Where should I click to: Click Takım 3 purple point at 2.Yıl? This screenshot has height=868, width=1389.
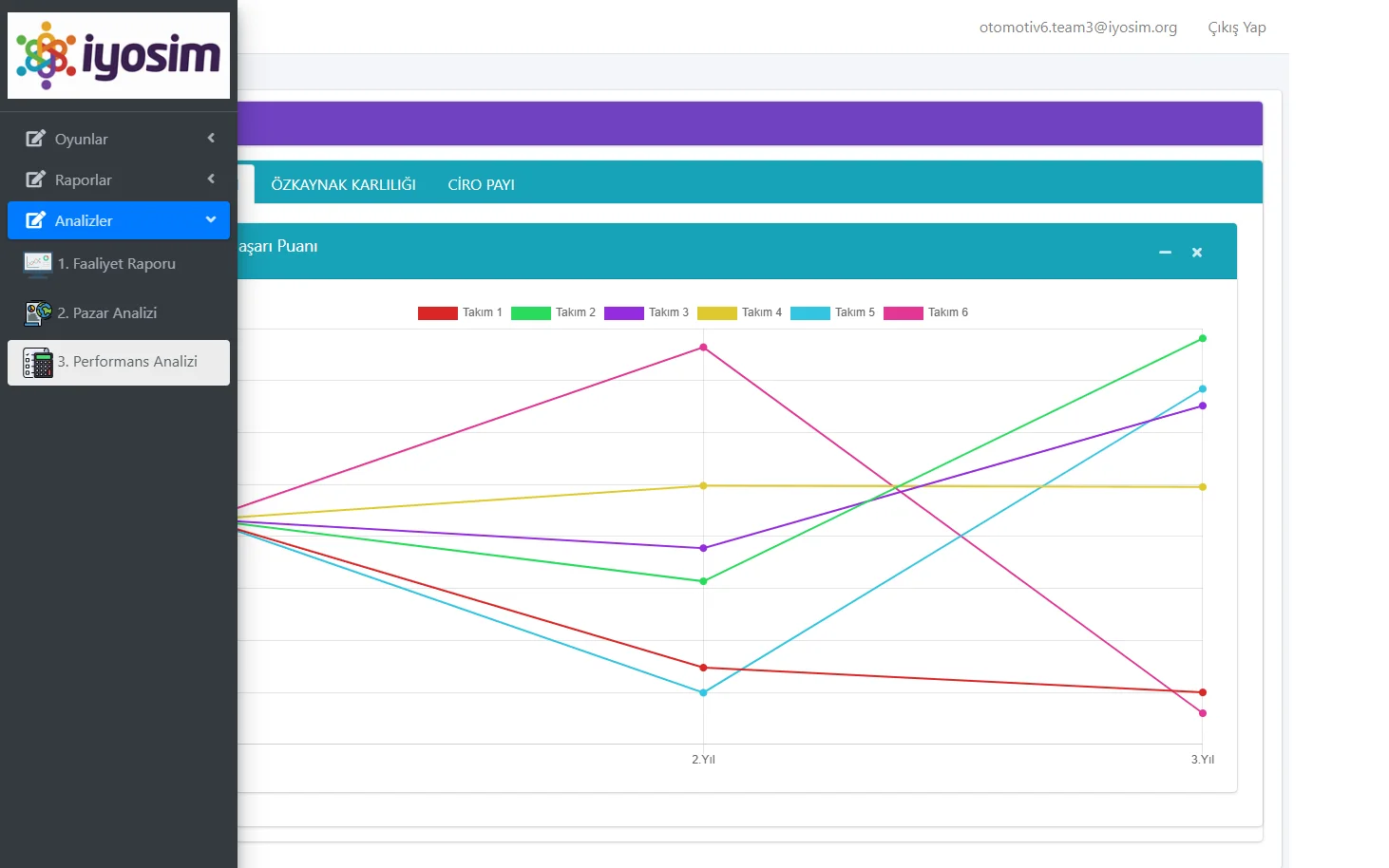(703, 548)
